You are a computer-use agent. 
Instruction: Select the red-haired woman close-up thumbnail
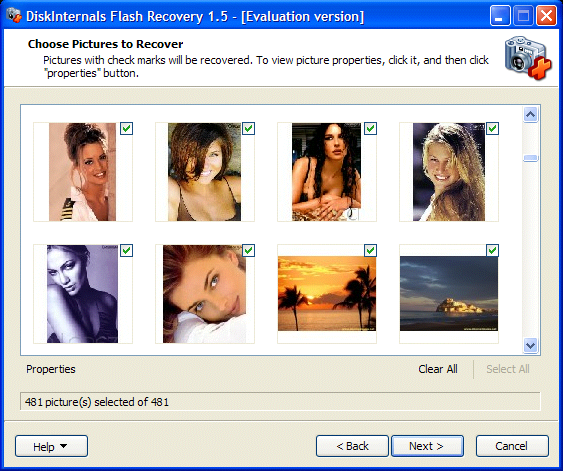point(205,294)
